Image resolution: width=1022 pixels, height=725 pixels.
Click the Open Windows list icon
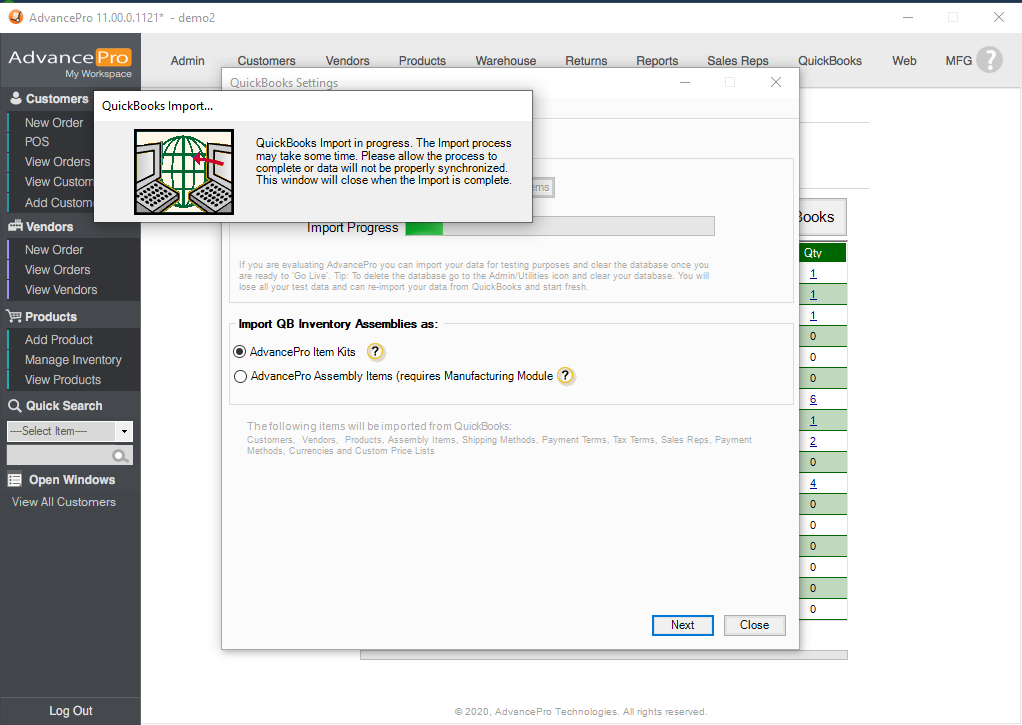coord(15,480)
